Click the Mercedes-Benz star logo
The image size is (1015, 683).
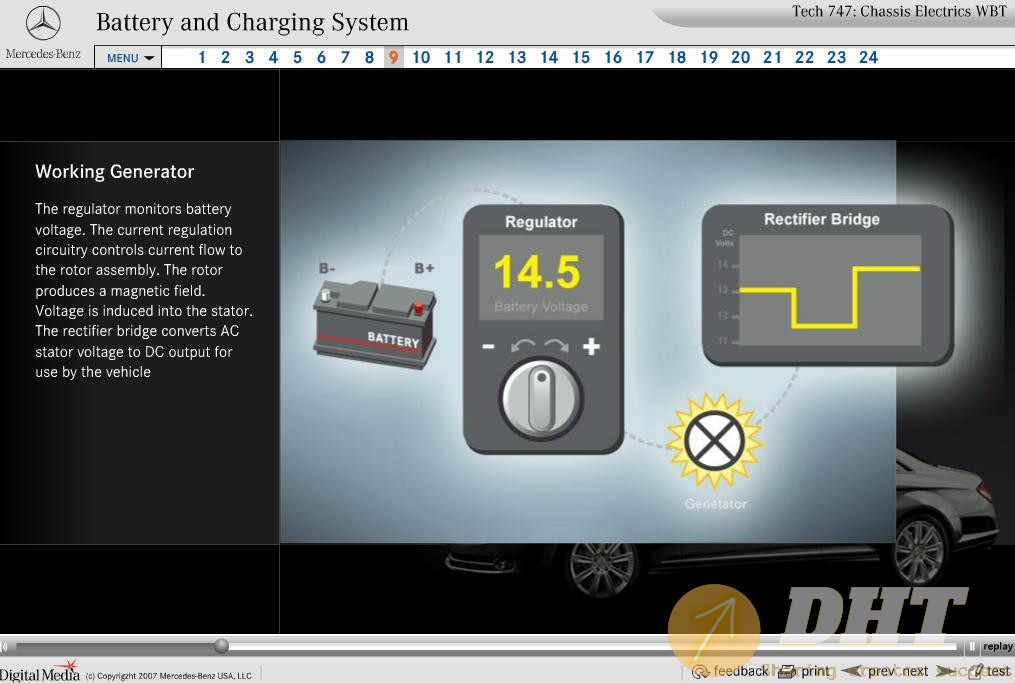[43, 23]
